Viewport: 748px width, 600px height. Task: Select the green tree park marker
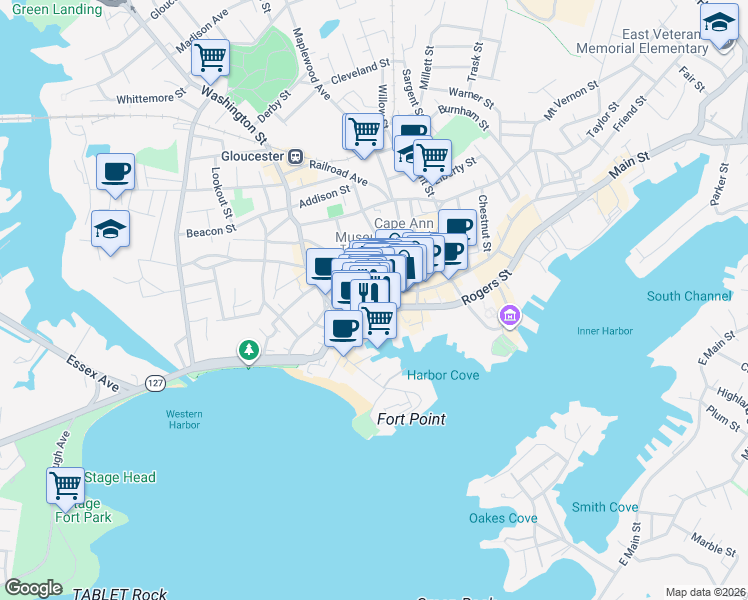[x=249, y=351]
